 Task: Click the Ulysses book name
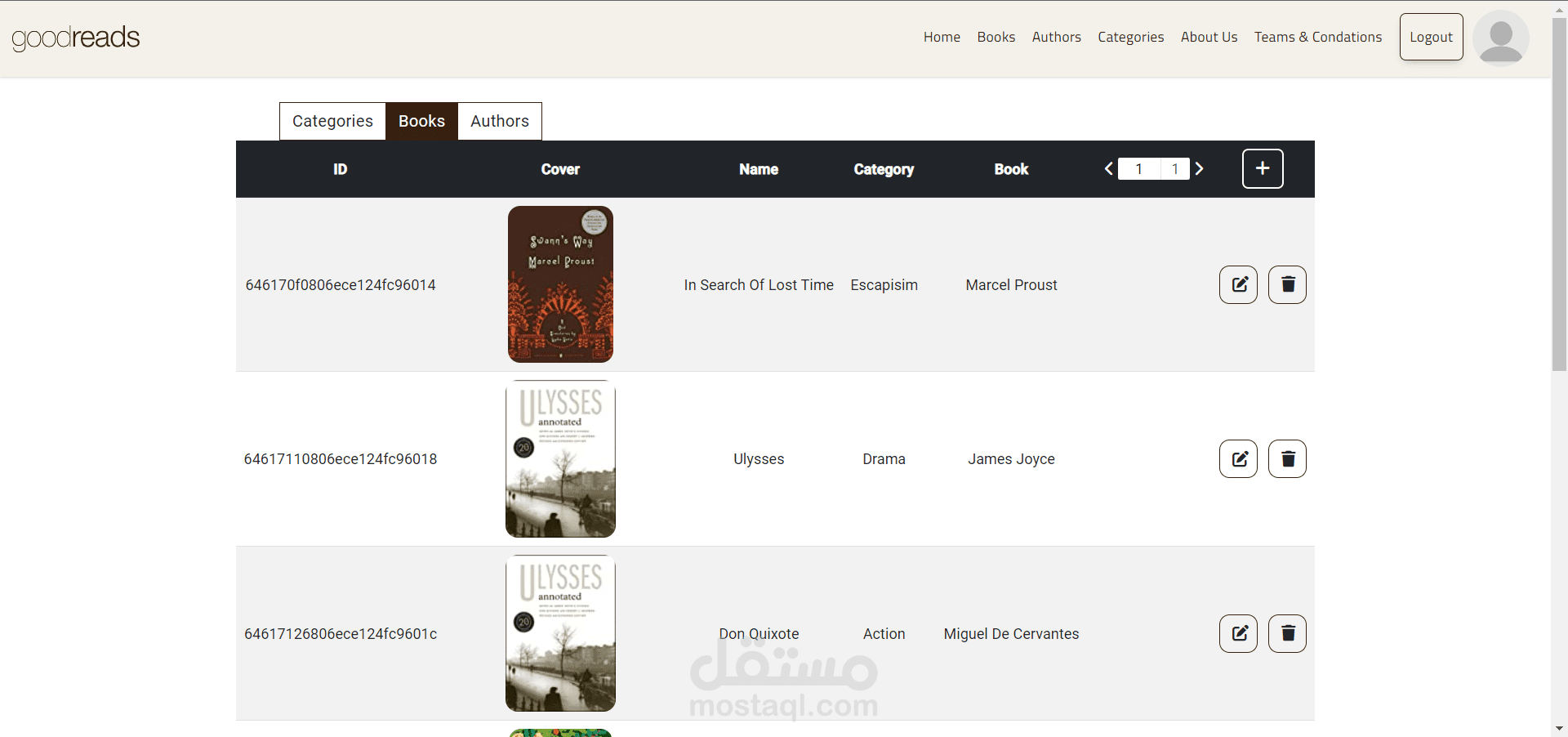759,459
